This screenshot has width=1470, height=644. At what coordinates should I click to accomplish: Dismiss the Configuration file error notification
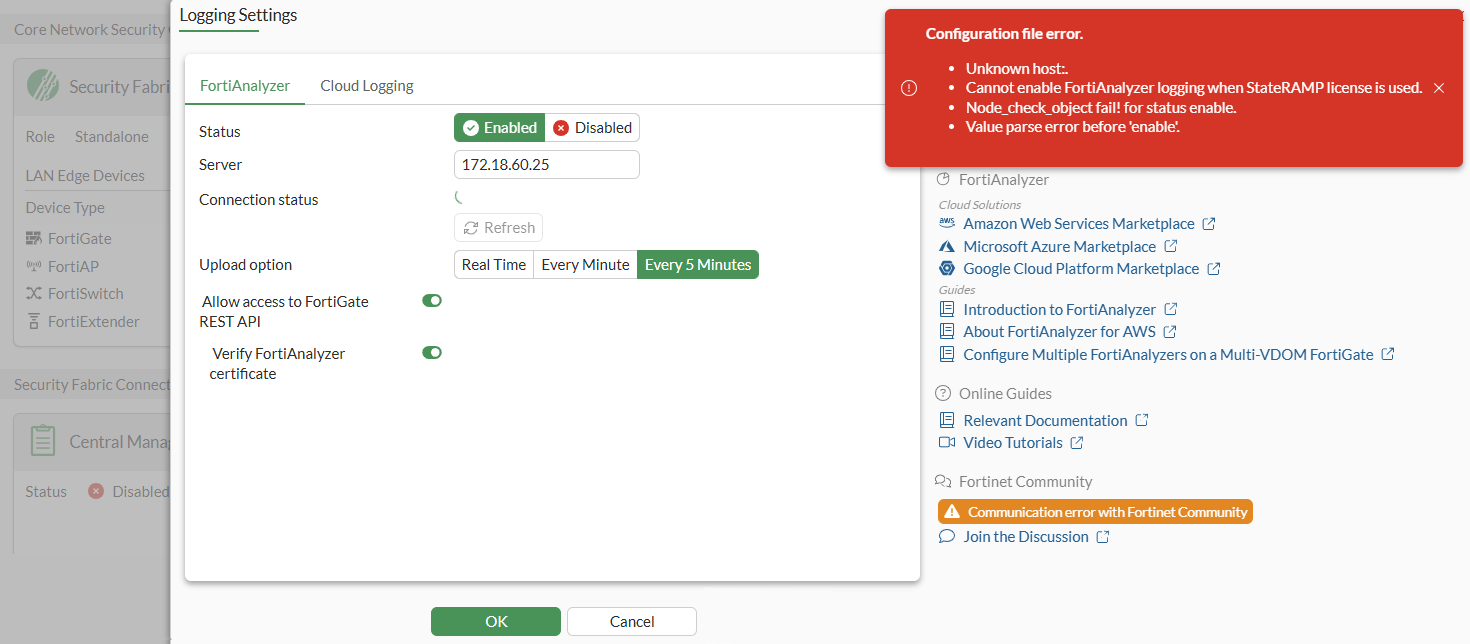(x=1438, y=88)
